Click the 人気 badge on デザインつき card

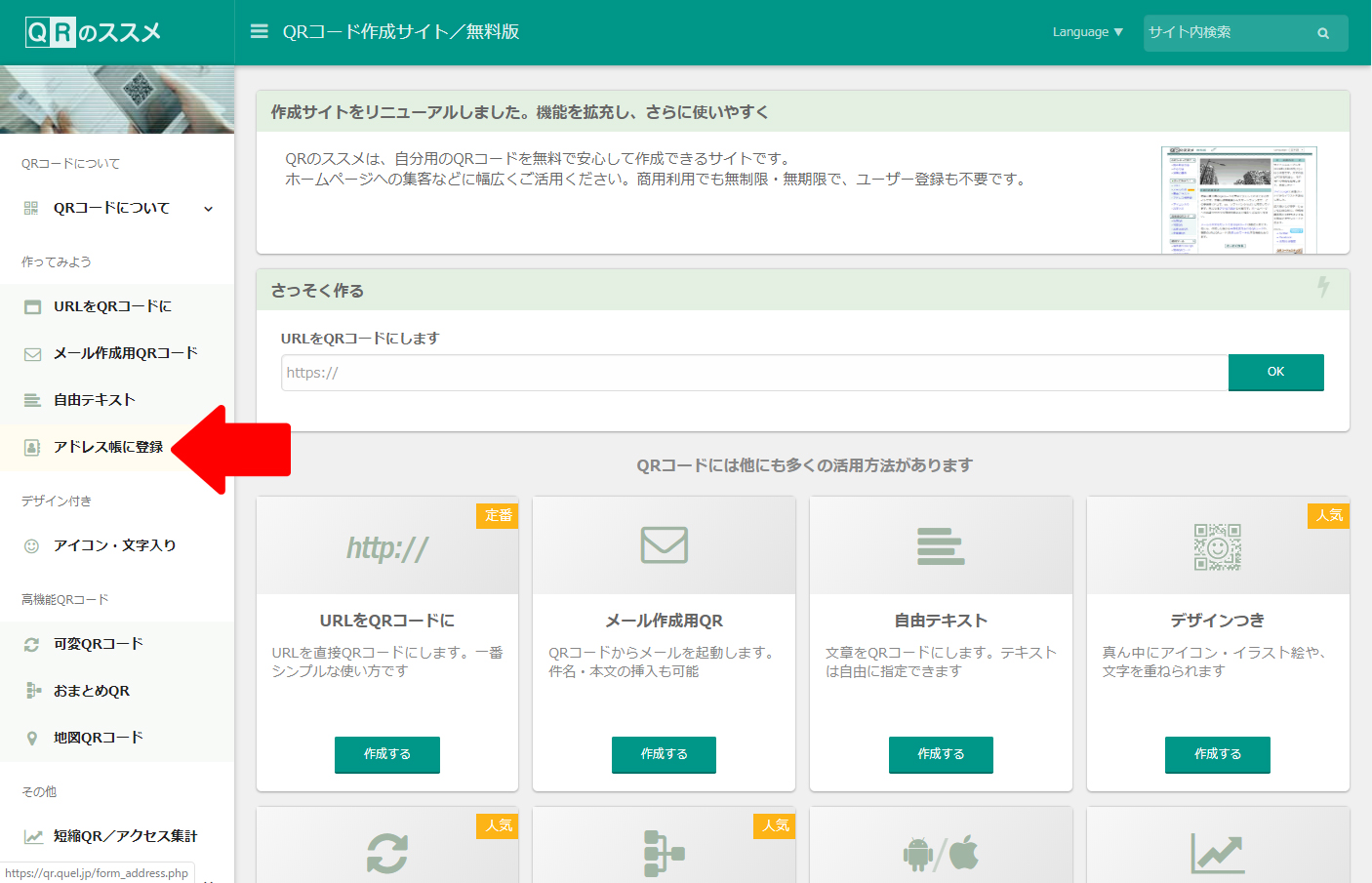point(1329,515)
